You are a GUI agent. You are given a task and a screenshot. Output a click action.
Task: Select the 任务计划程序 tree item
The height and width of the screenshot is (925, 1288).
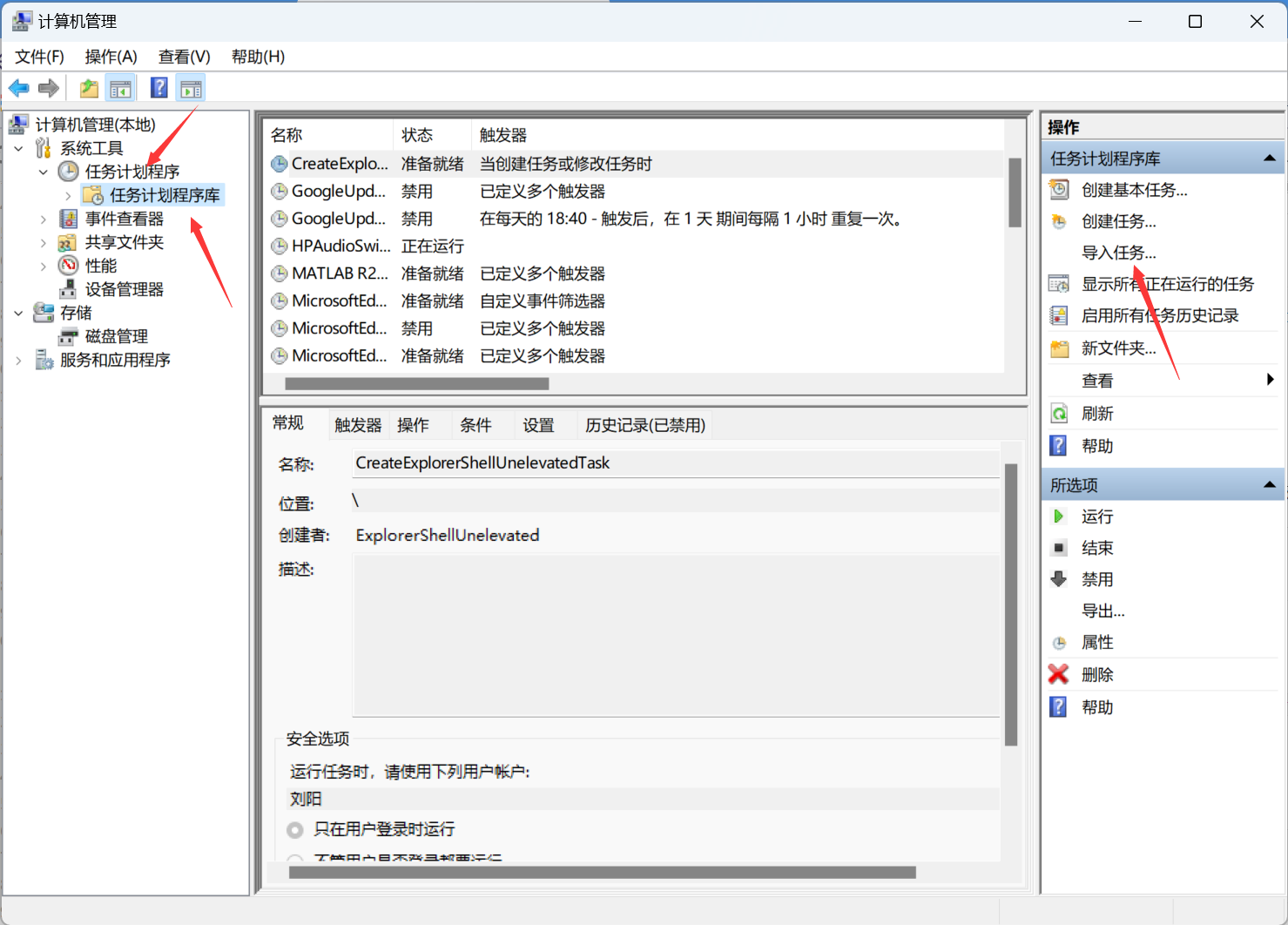[132, 172]
